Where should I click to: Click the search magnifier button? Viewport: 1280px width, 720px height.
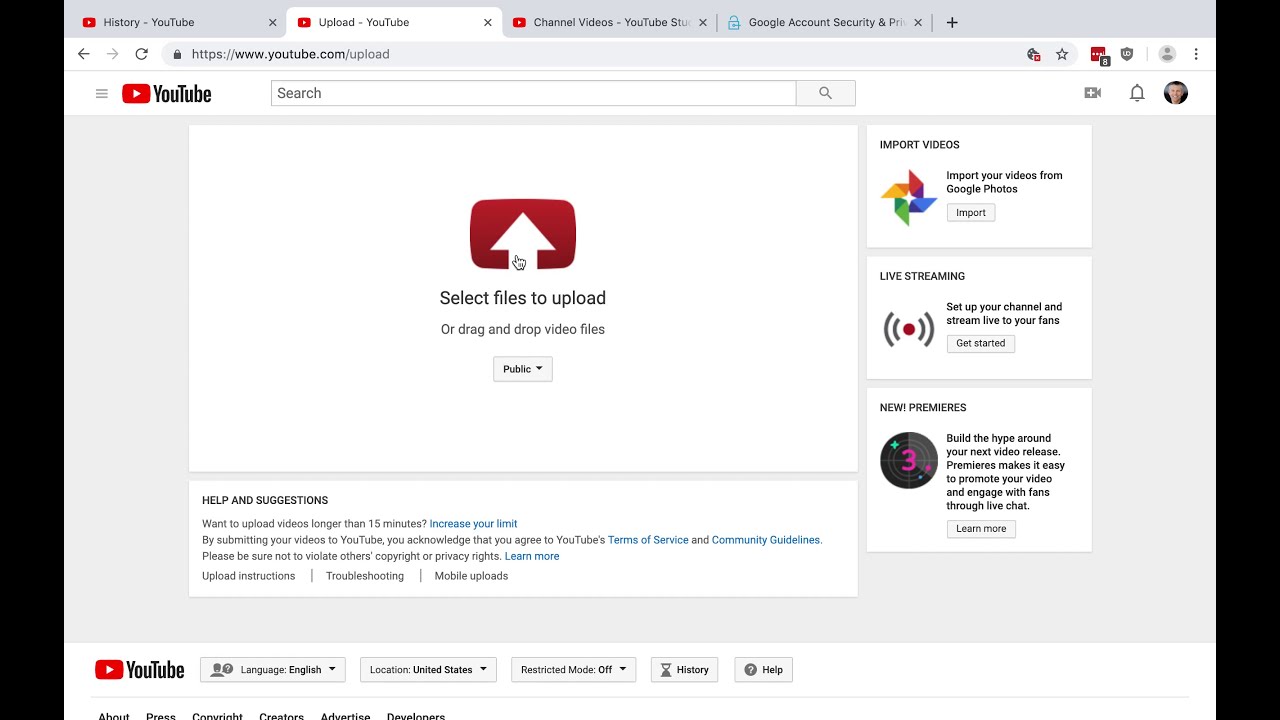pyautogui.click(x=825, y=93)
